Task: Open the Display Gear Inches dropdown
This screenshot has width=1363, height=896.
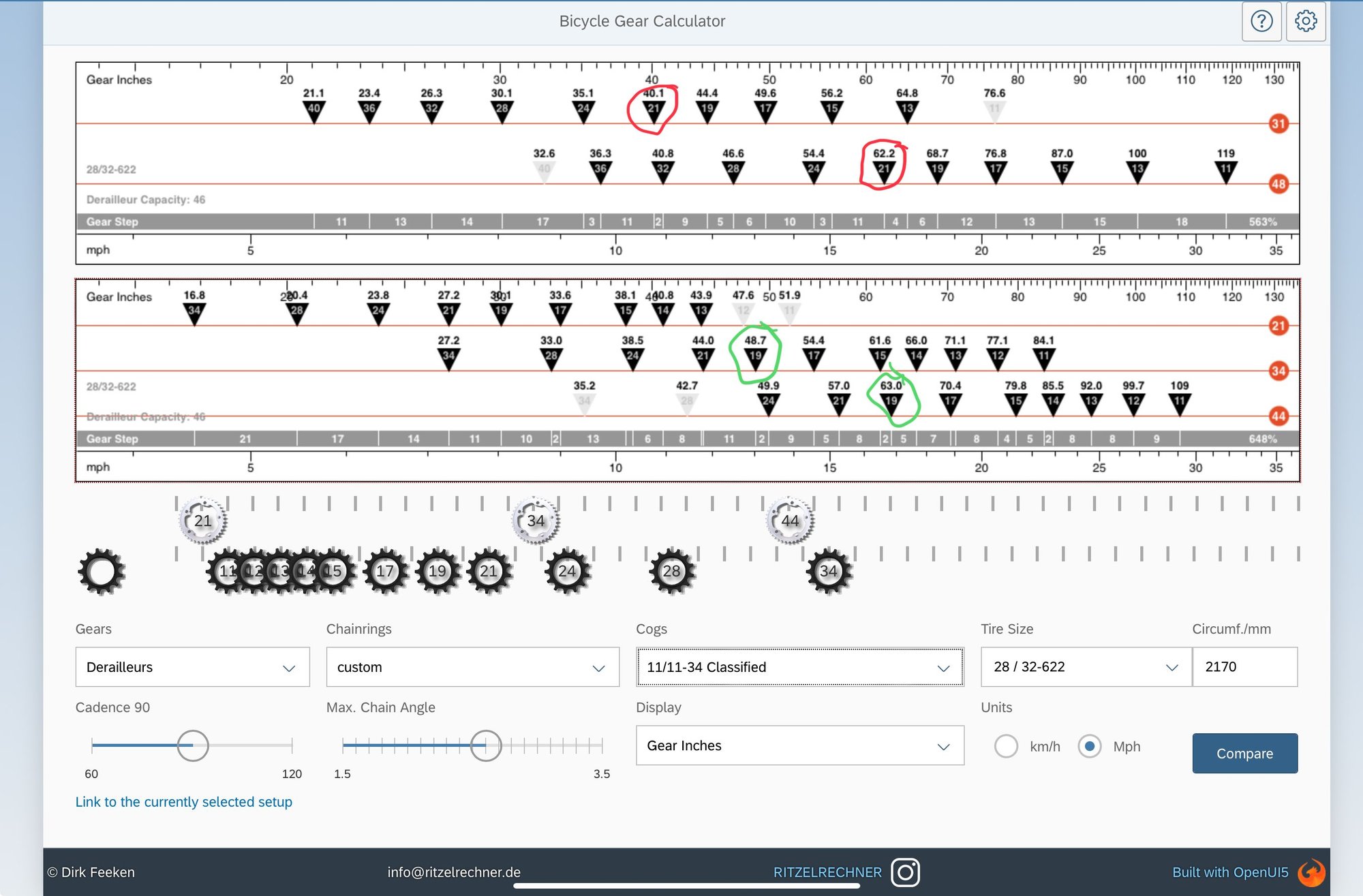Action: [x=799, y=745]
